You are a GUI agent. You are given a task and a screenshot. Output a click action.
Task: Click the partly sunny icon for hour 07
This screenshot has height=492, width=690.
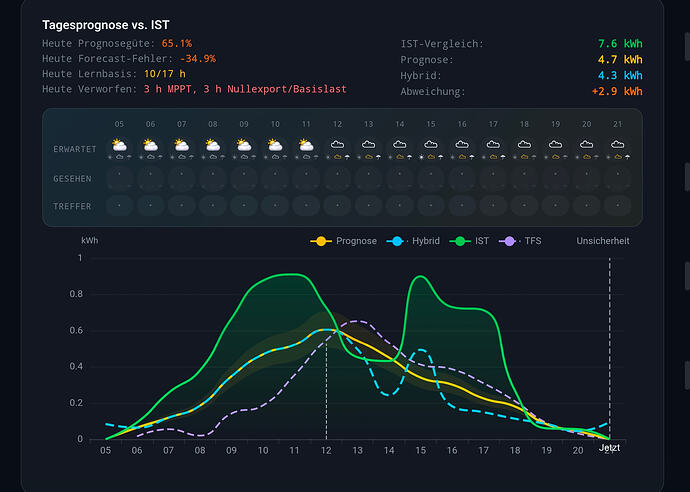pos(182,144)
